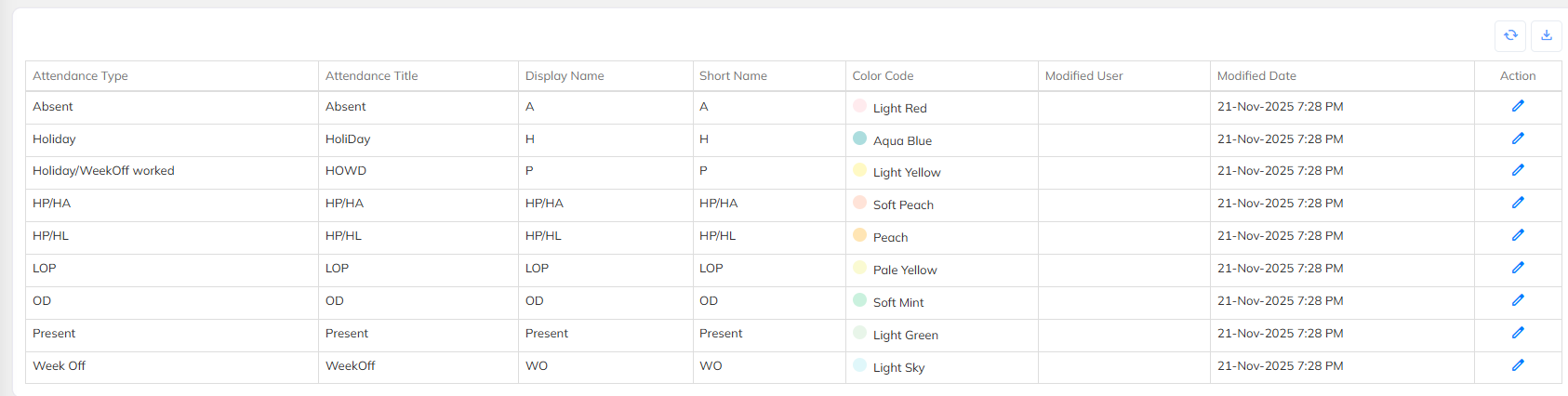Sort by Attendance Type column header

pos(80,76)
